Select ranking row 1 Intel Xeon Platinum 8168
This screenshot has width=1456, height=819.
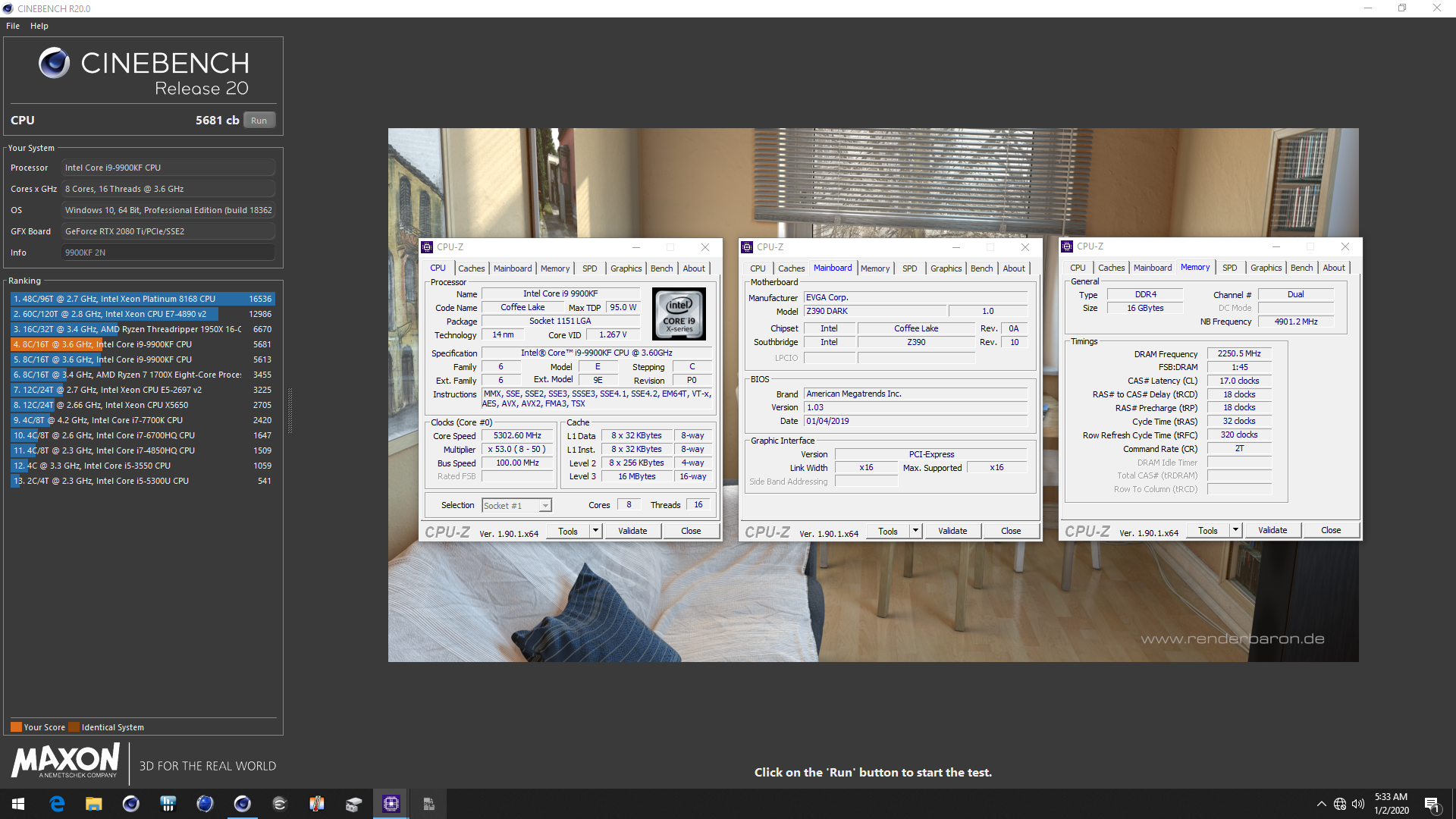(x=143, y=299)
